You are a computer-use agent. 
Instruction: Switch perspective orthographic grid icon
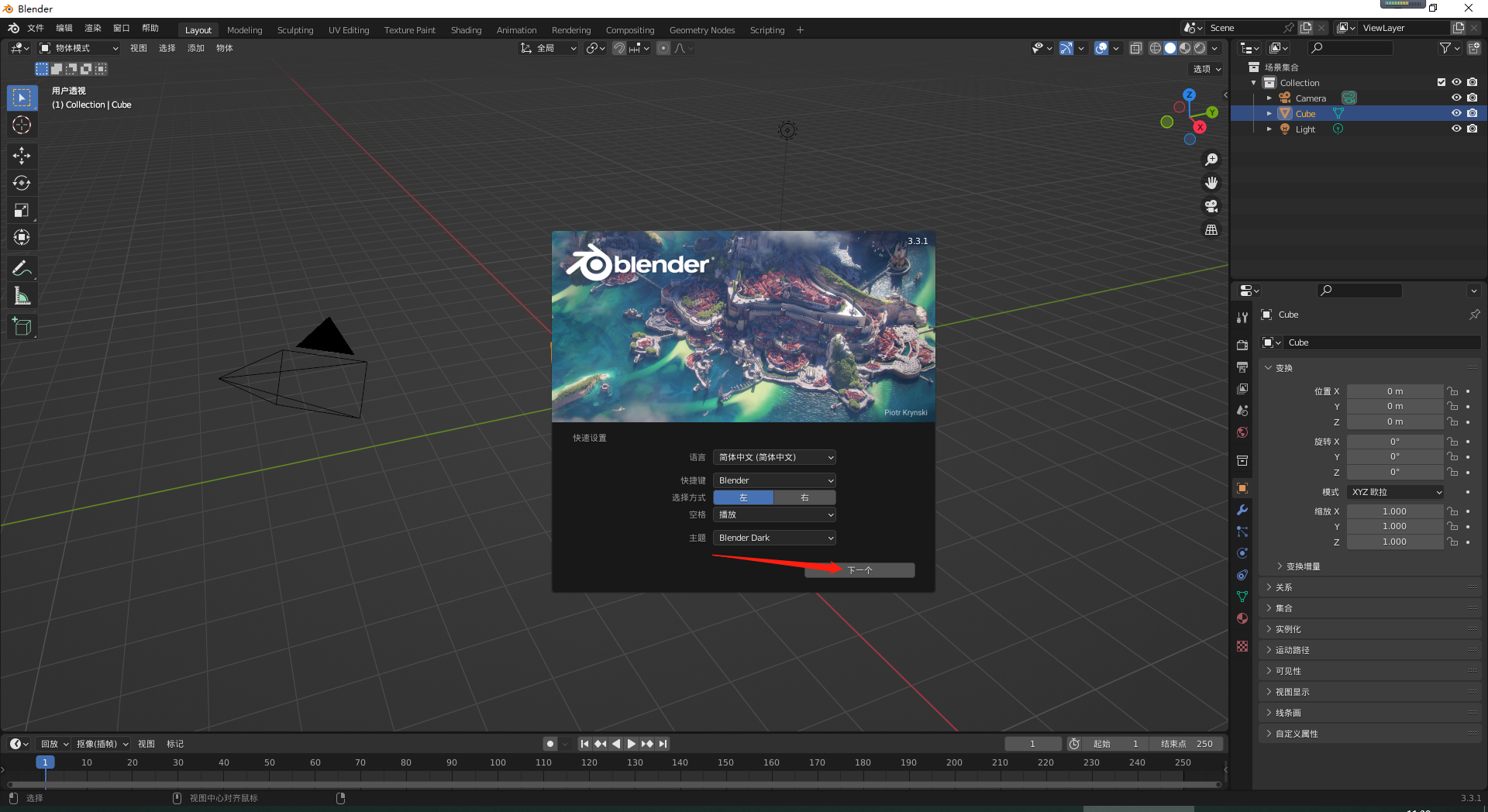[x=1211, y=229]
